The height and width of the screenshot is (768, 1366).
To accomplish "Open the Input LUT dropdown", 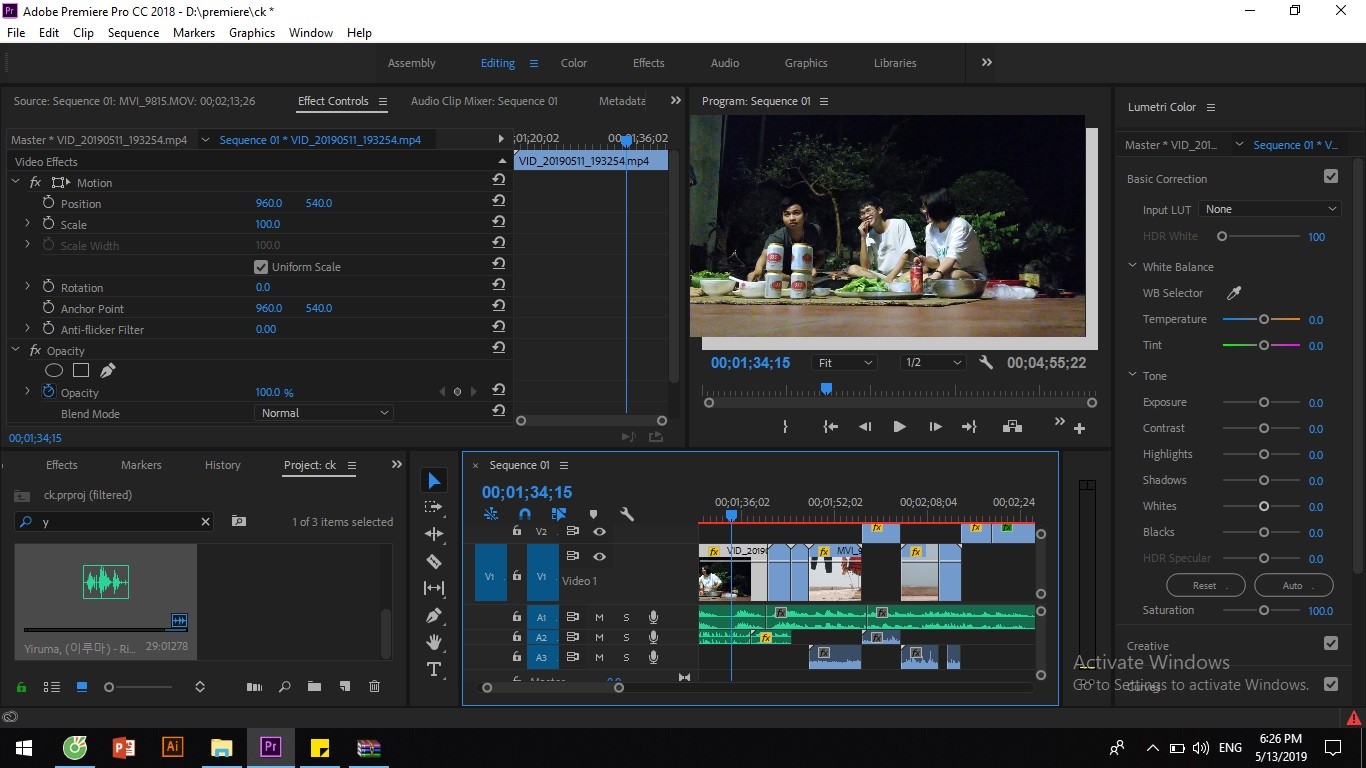I will coord(1270,209).
